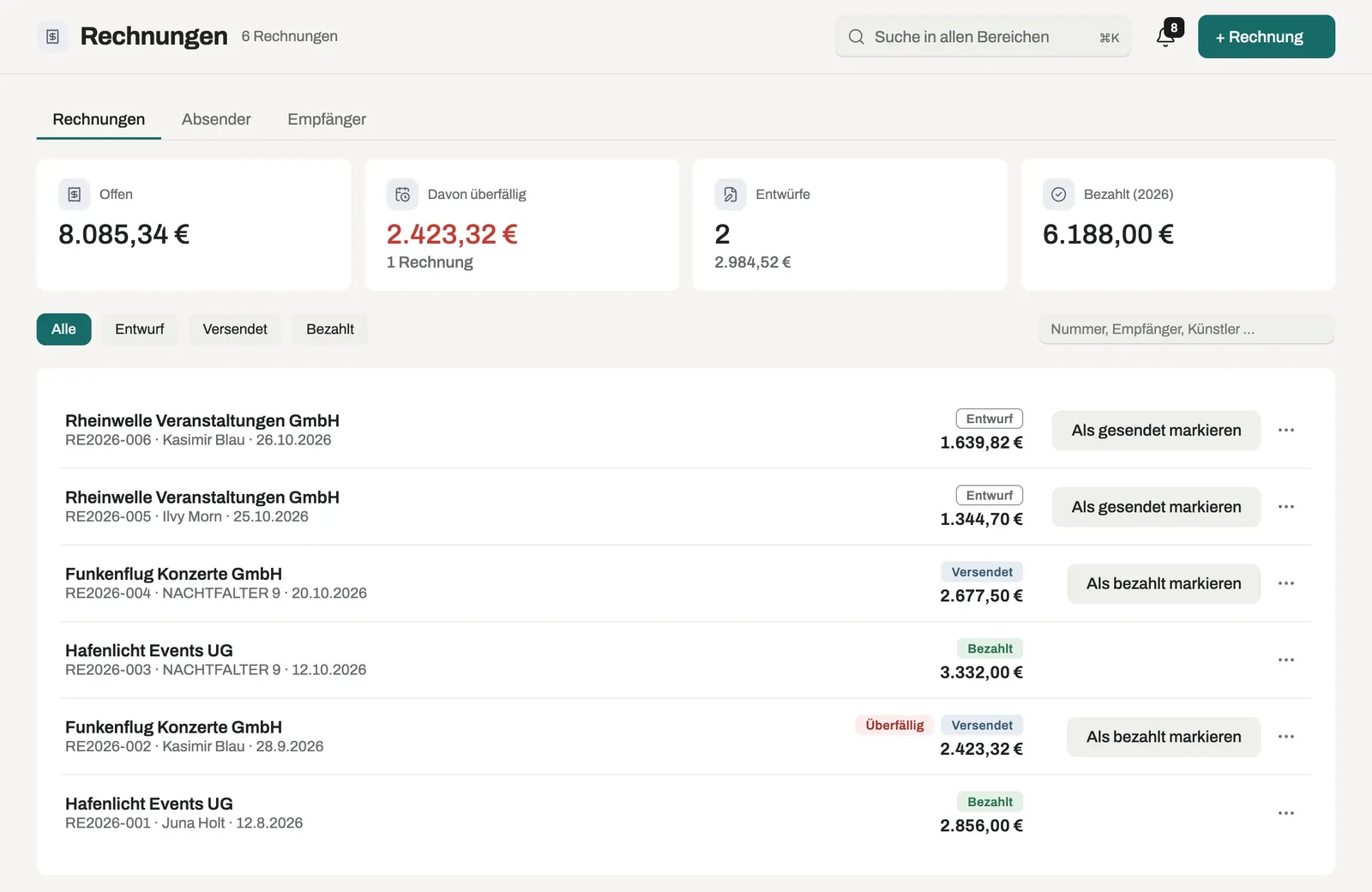Viewport: 1372px width, 892px height.
Task: Open notifications bell with badge 8
Action: [x=1166, y=36]
